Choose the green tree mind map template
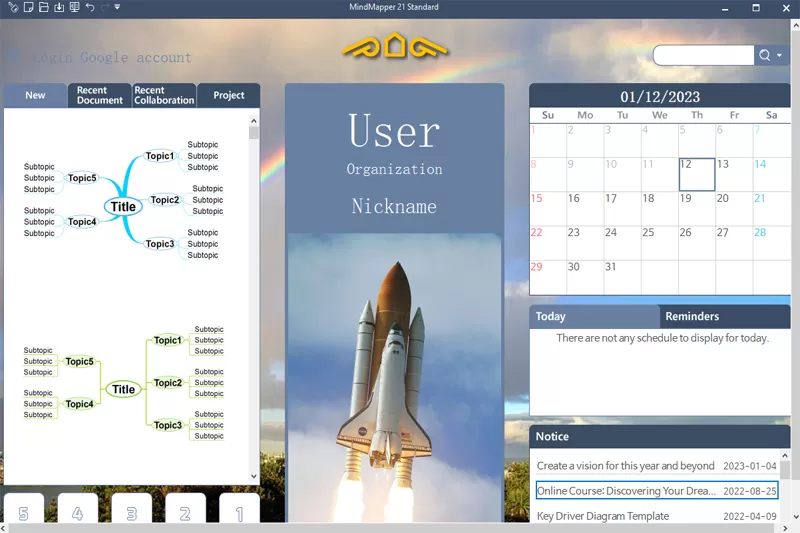Screen dimensions: 800x533 tap(123, 383)
